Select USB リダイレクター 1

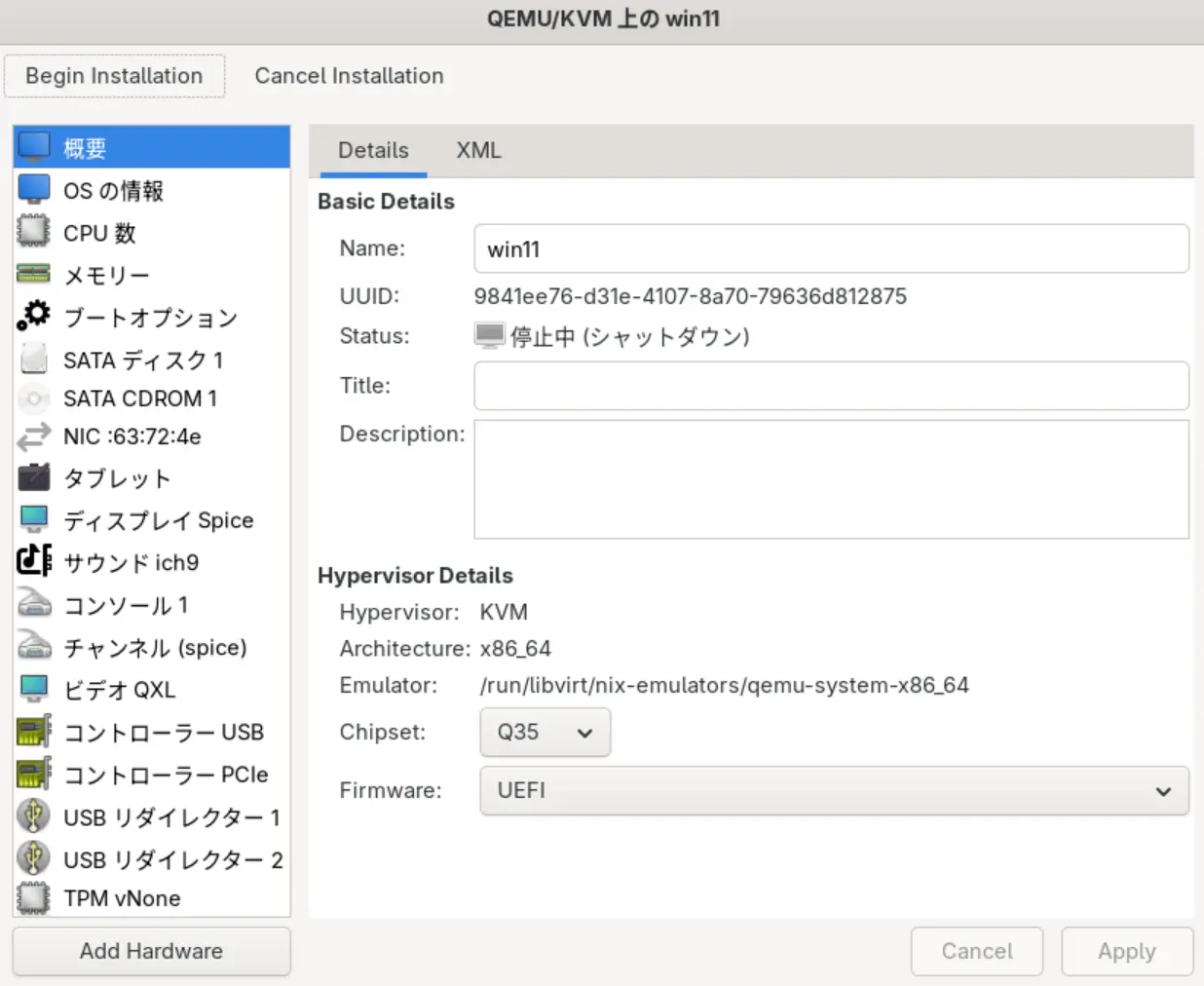[171, 817]
